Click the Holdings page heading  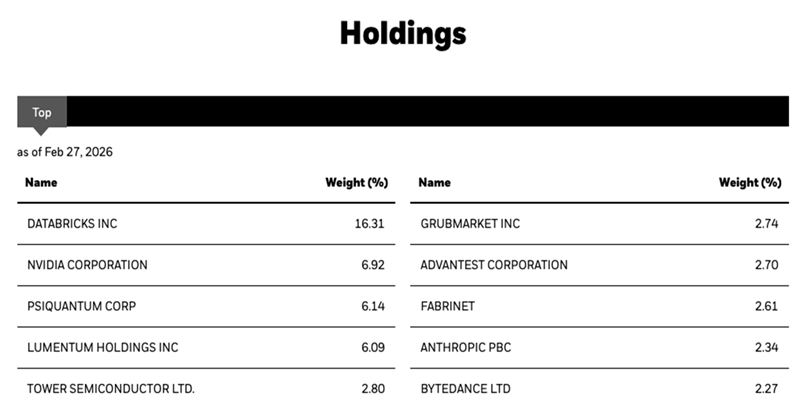402,34
